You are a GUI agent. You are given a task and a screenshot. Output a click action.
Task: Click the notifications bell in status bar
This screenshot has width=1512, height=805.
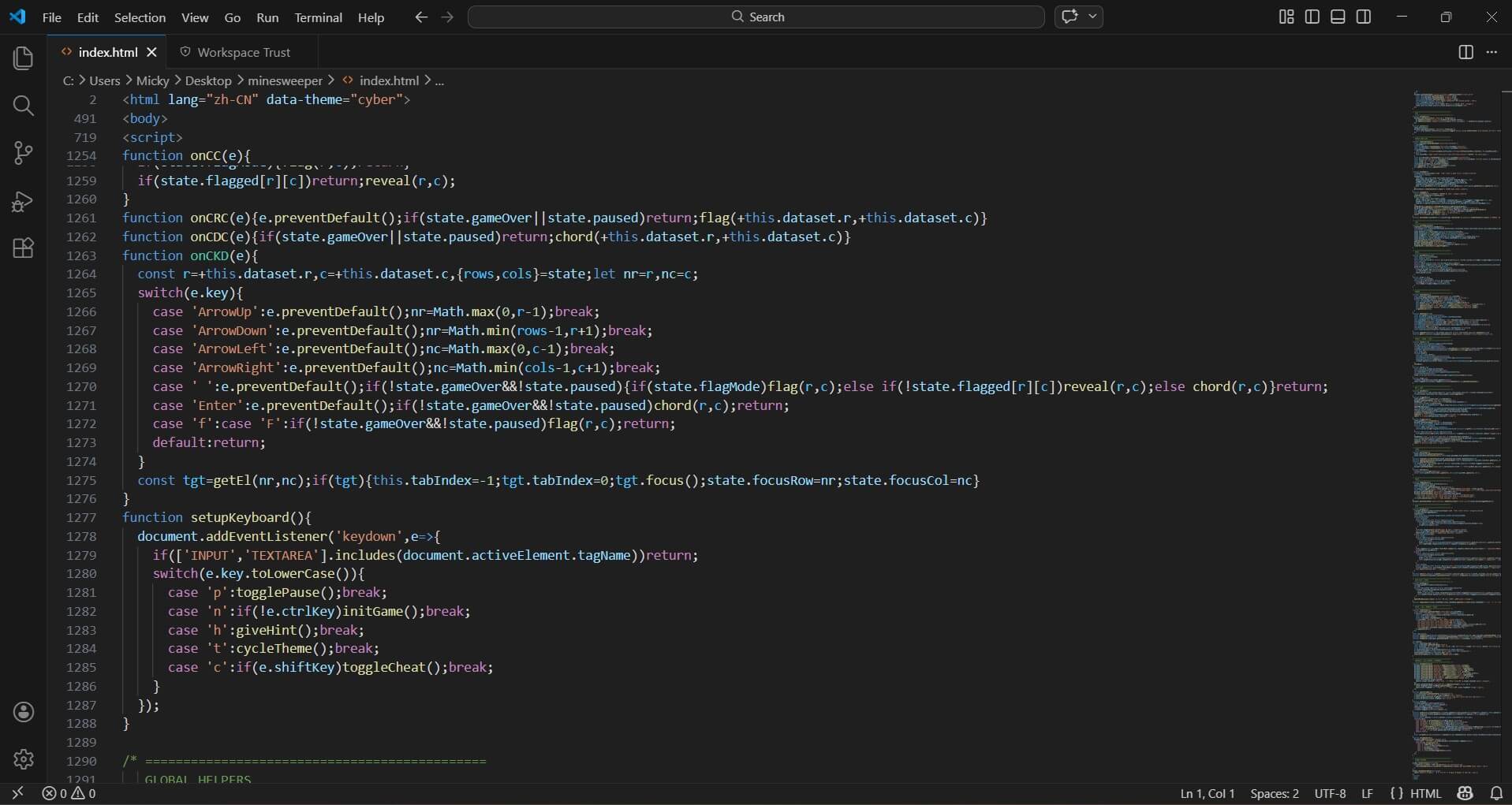pos(1496,793)
